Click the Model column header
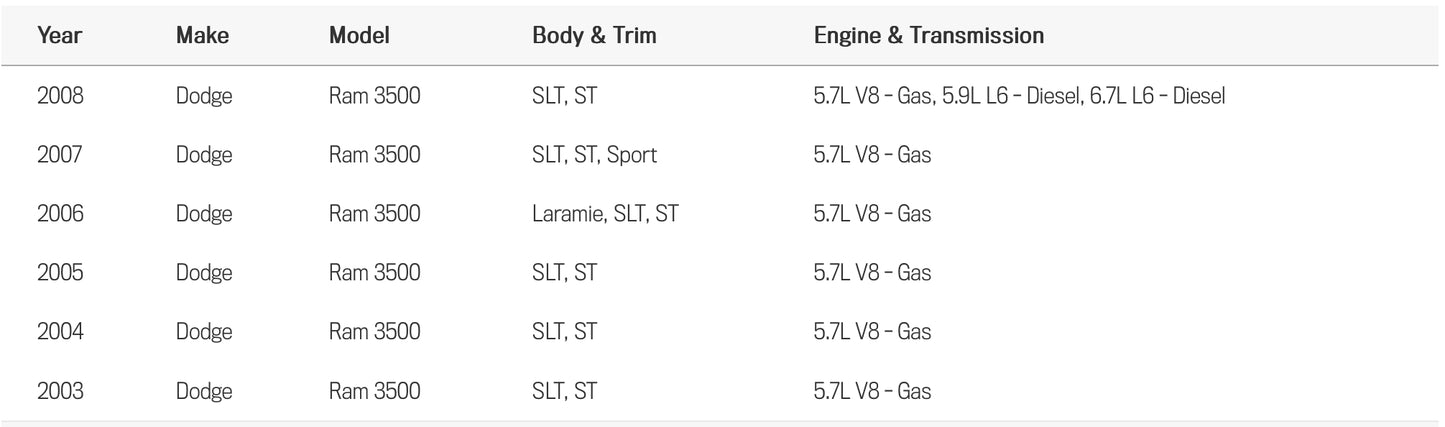 tap(359, 36)
